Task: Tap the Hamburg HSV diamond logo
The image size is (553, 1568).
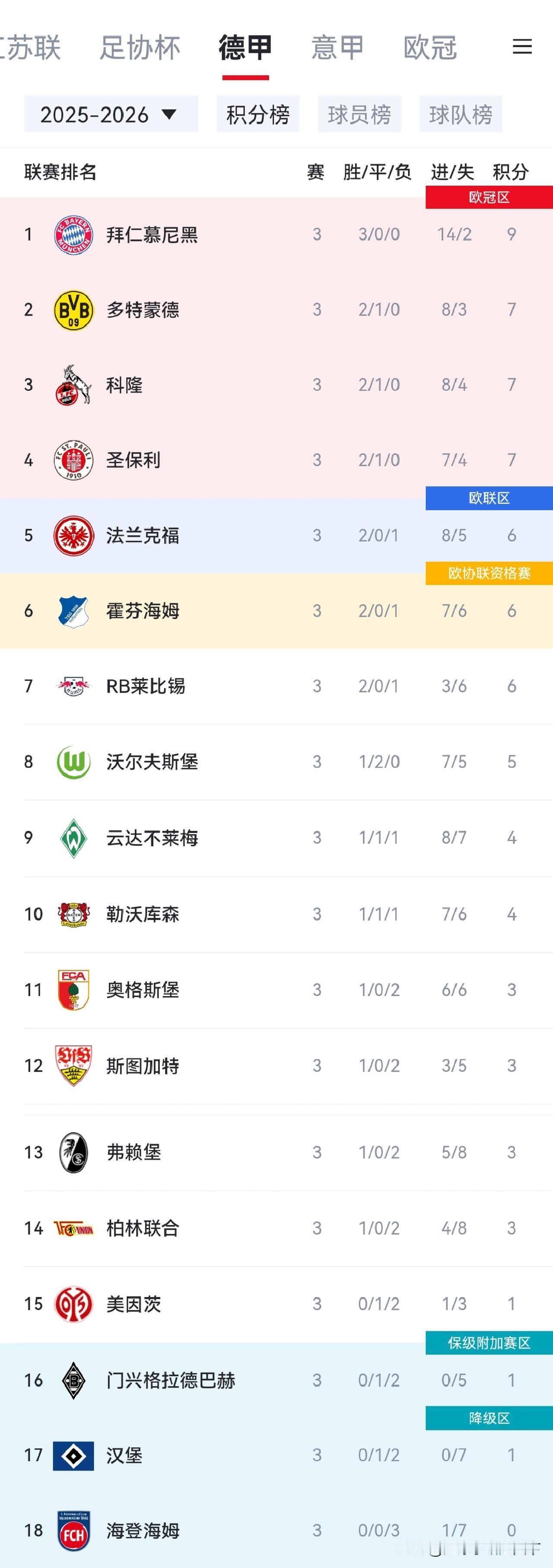Action: [x=73, y=1456]
